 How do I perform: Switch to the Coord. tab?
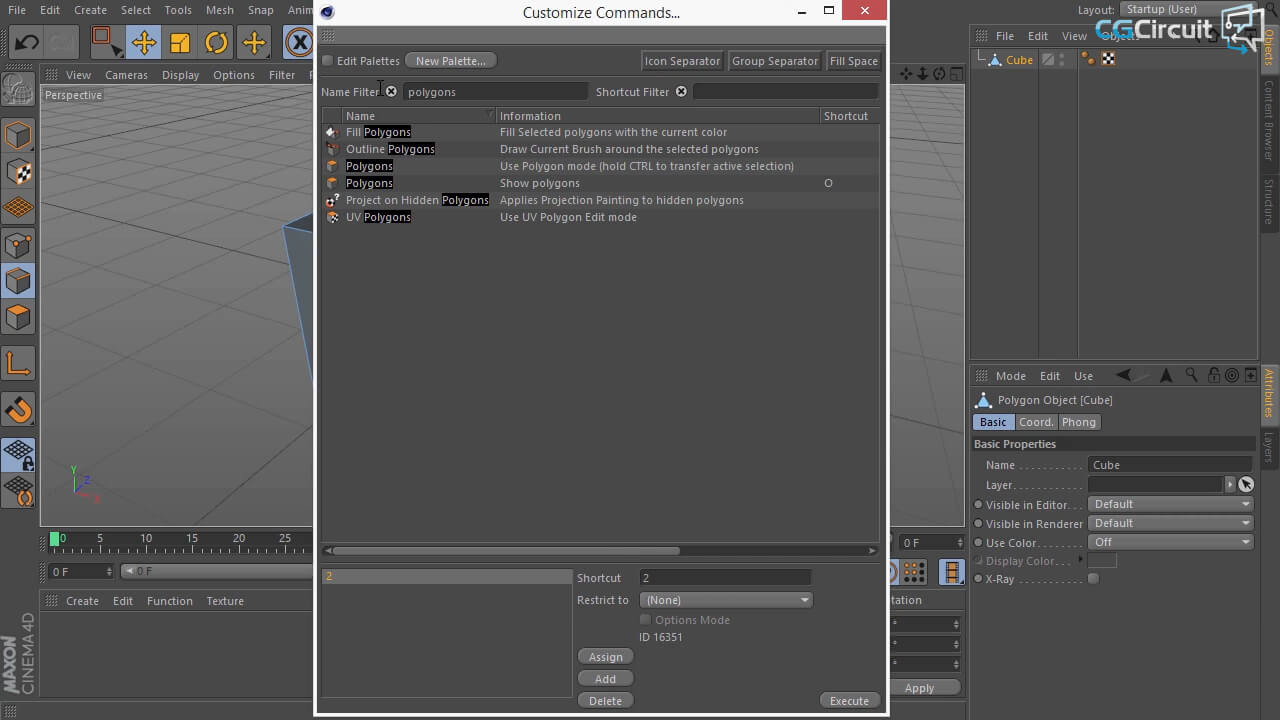(1035, 422)
